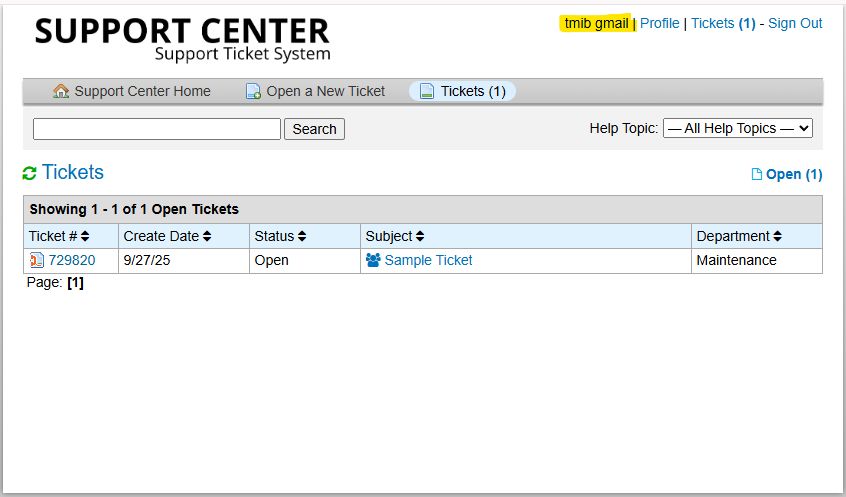
Task: Click the page icon next to Open (1)
Action: [x=757, y=174]
